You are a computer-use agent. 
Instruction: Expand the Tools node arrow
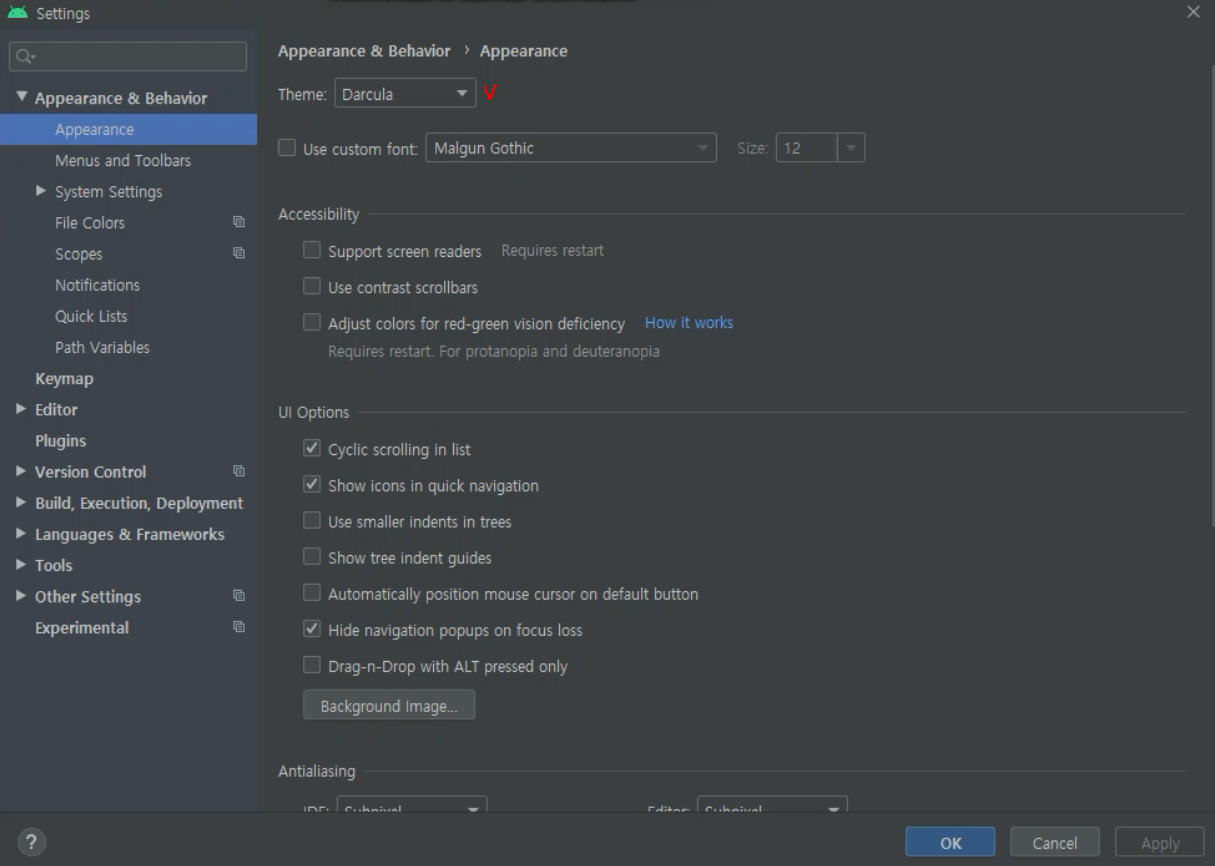click(x=22, y=564)
